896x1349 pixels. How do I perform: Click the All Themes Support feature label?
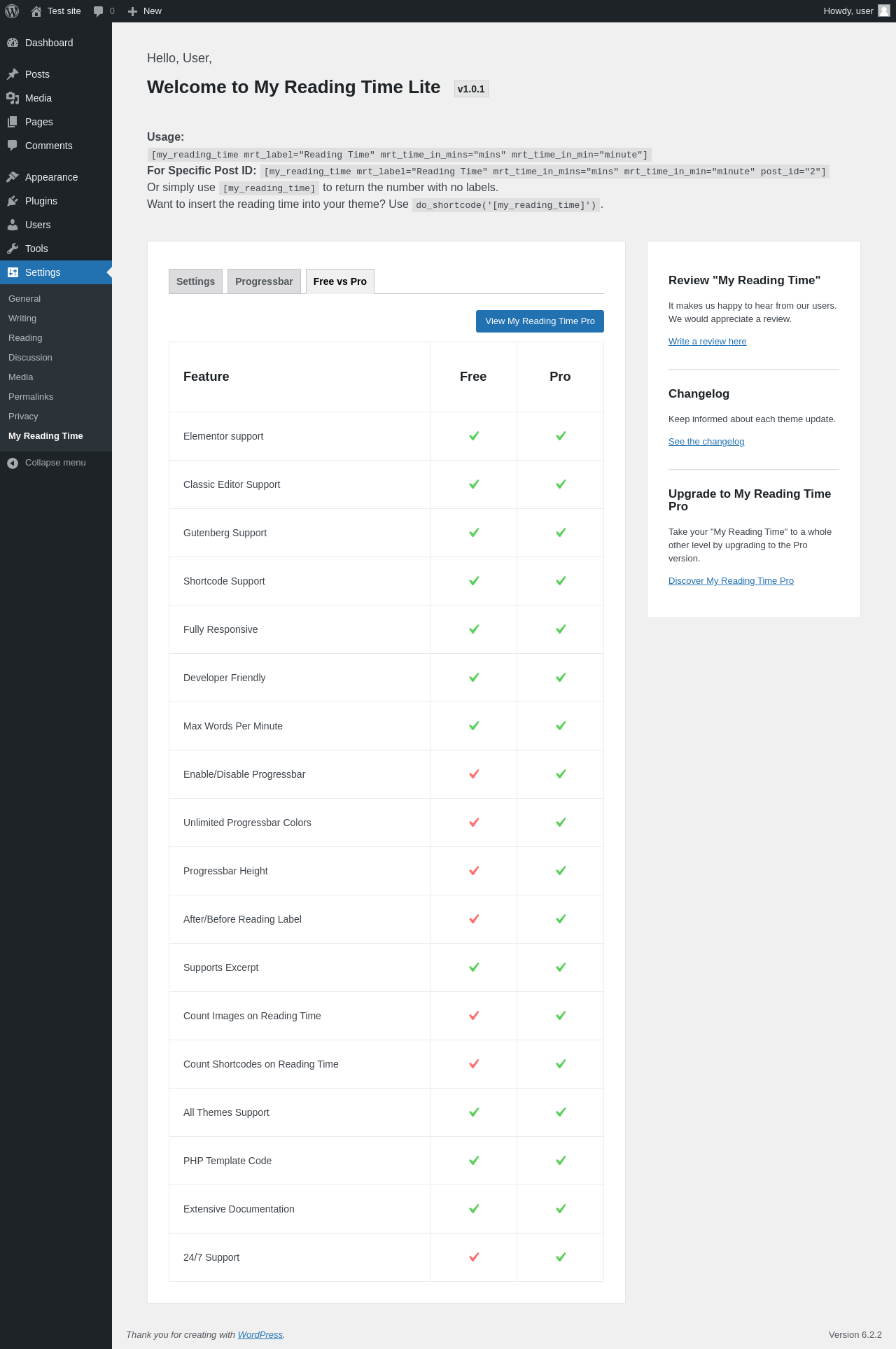point(226,1112)
